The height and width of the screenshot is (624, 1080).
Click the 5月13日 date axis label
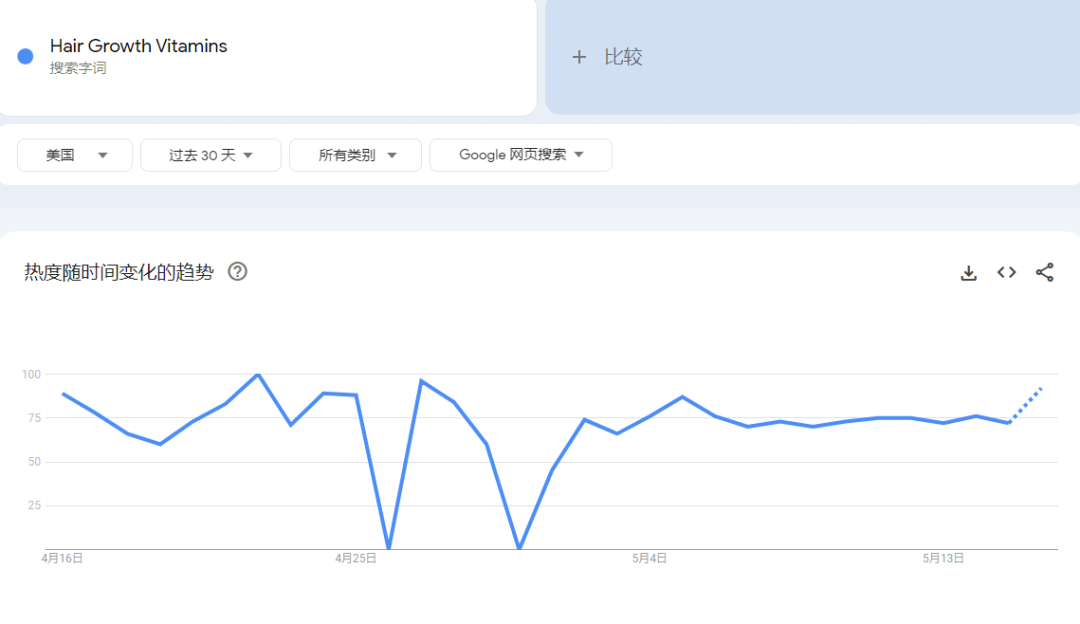943,559
